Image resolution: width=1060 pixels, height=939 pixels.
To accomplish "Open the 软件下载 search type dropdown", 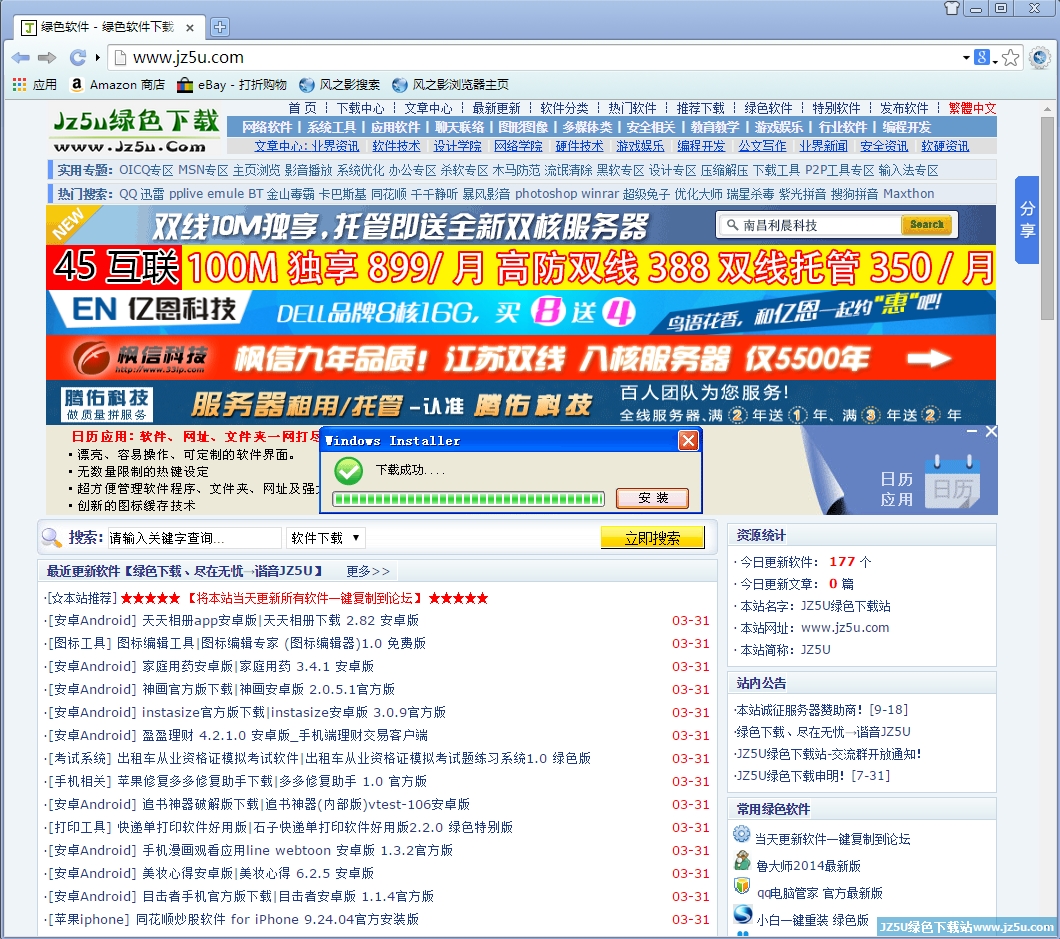I will click(326, 538).
